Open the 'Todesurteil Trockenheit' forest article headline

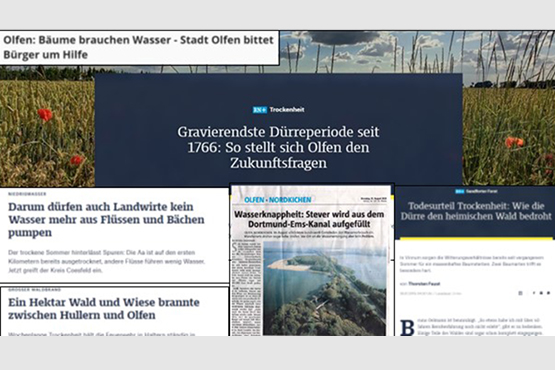tap(476, 211)
